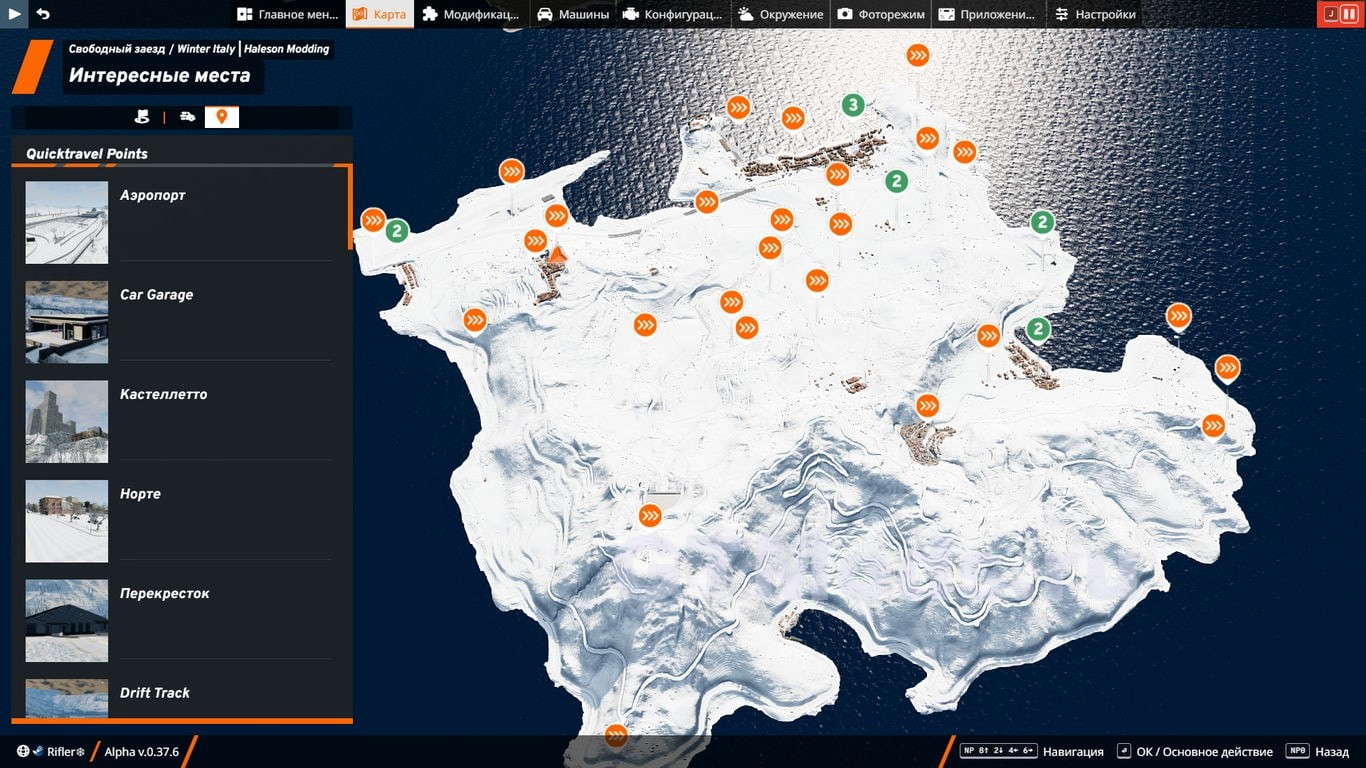Select the location pin filter tab

coord(222,117)
